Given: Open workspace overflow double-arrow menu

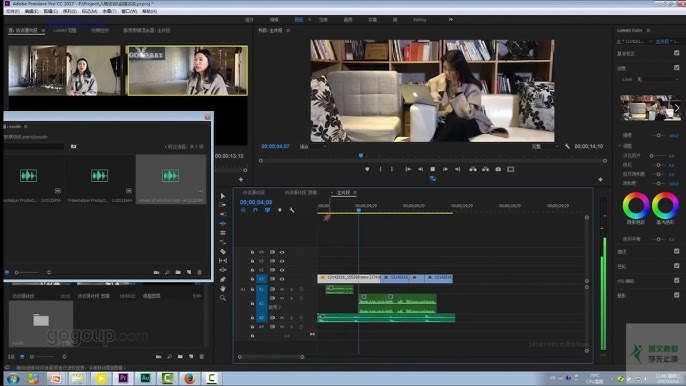Looking at the screenshot, I should (451, 19).
